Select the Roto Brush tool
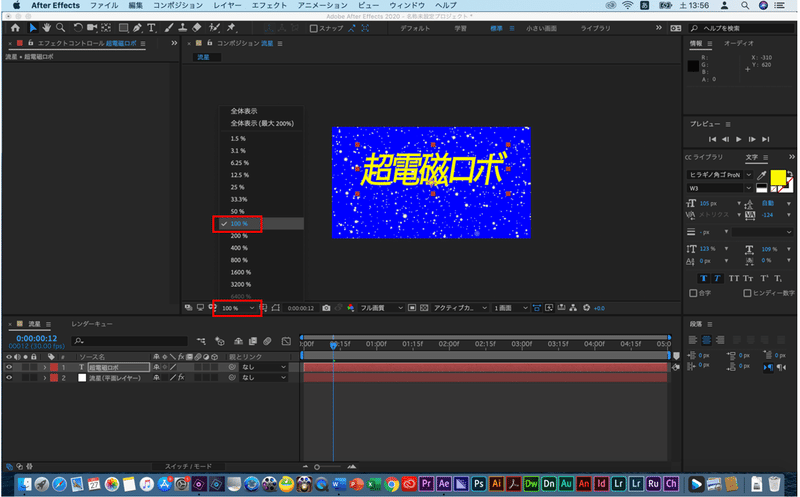 click(x=214, y=28)
